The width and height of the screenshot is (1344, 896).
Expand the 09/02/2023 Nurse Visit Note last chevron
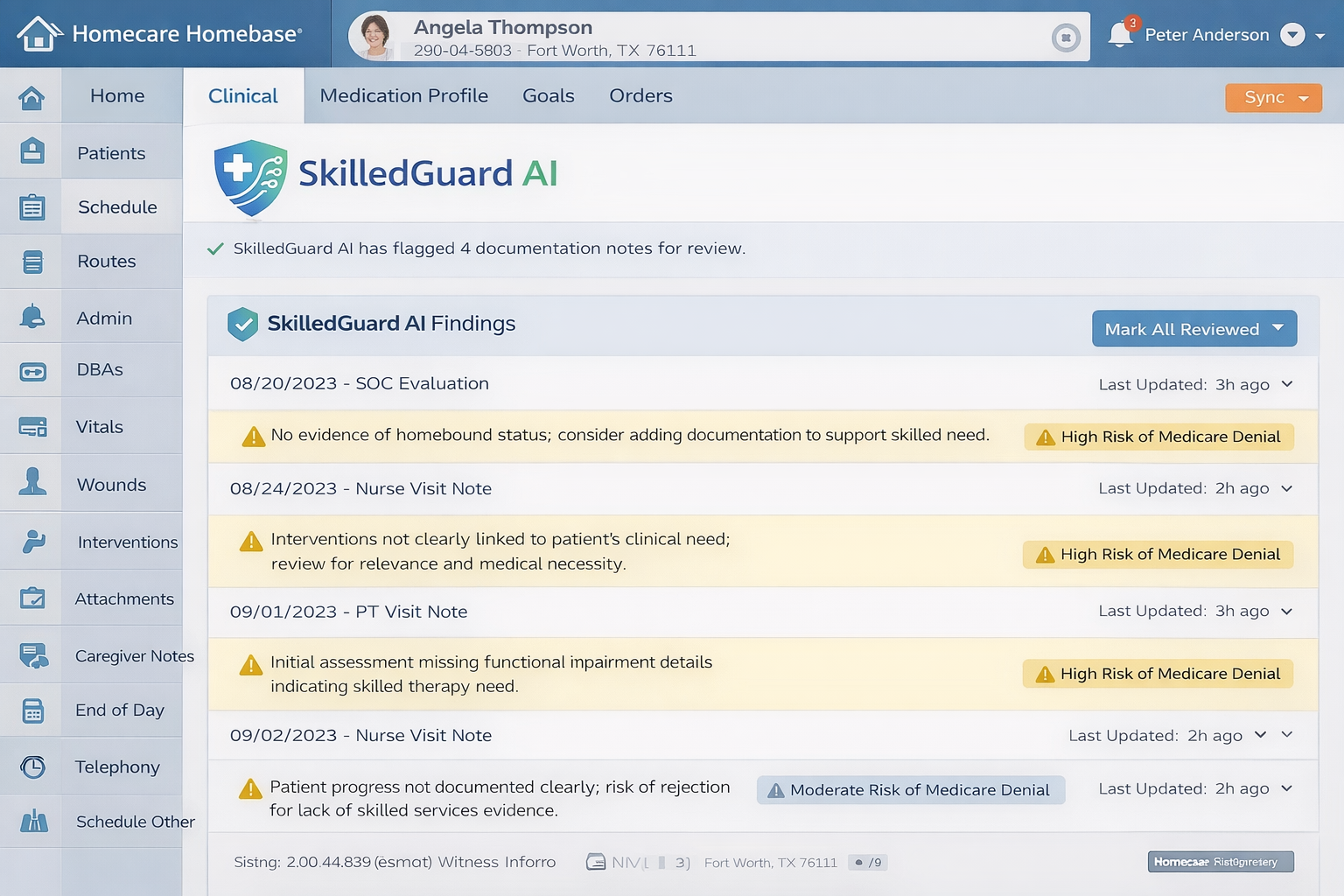pyautogui.click(x=1287, y=734)
